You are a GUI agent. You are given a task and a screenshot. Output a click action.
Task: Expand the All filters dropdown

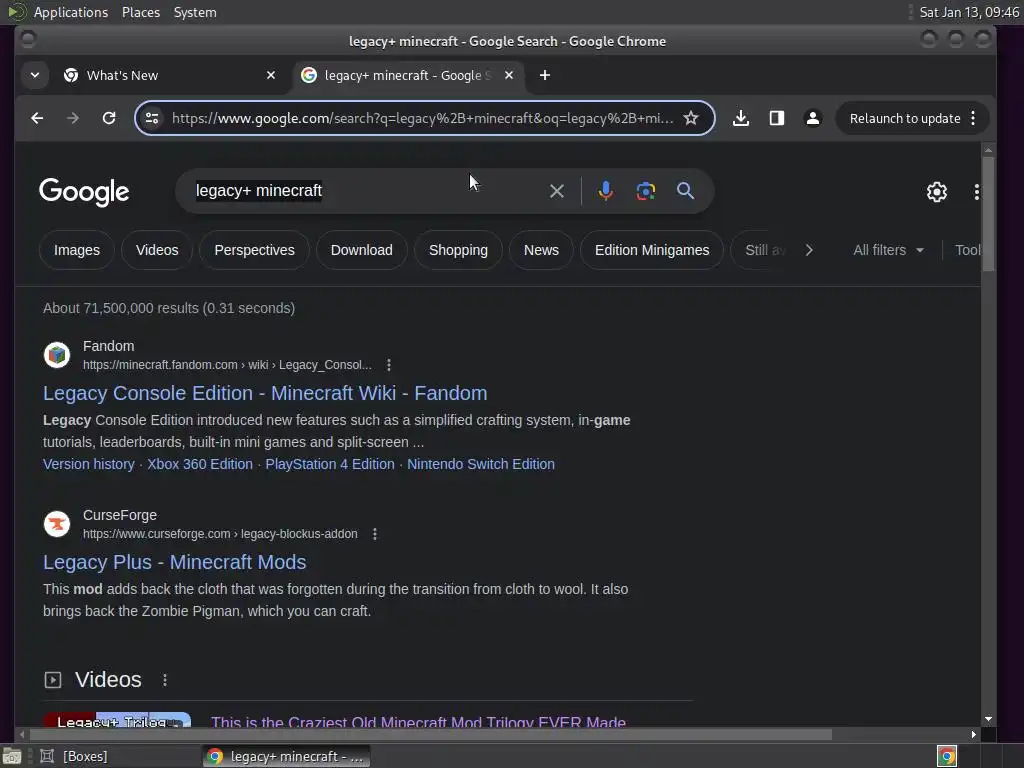[888, 250]
